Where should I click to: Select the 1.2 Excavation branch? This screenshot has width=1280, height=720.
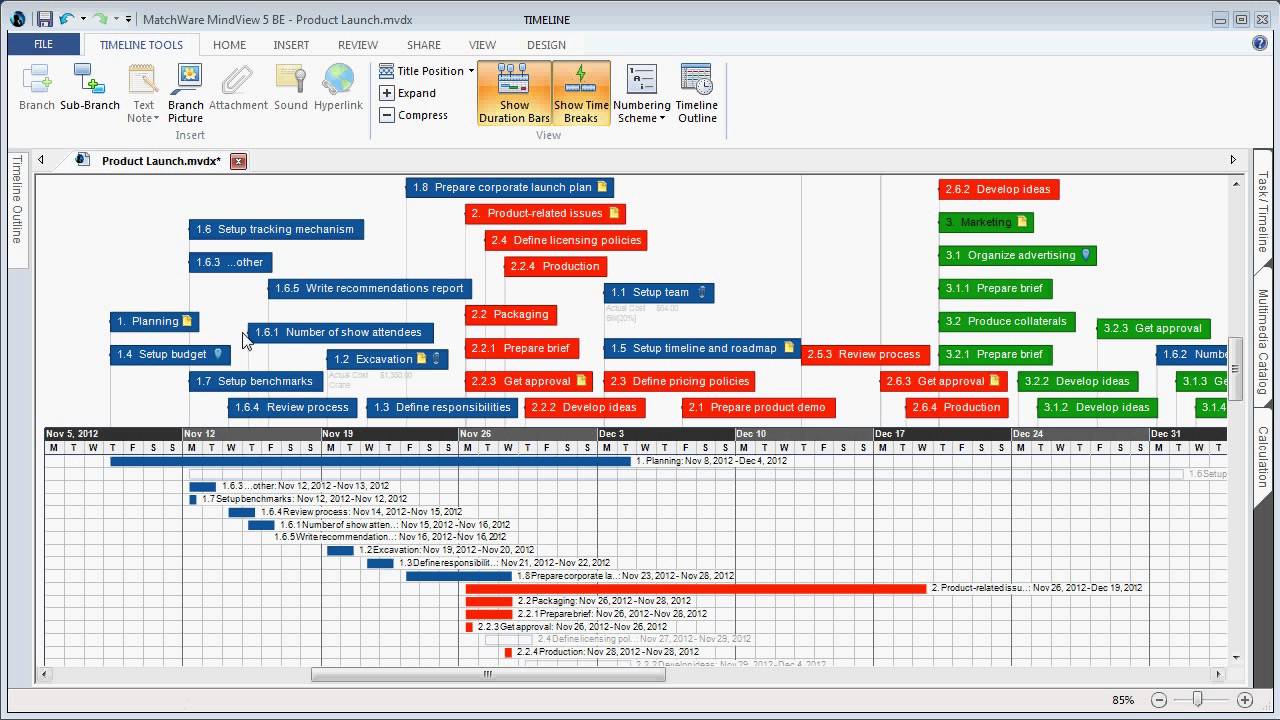pos(387,359)
